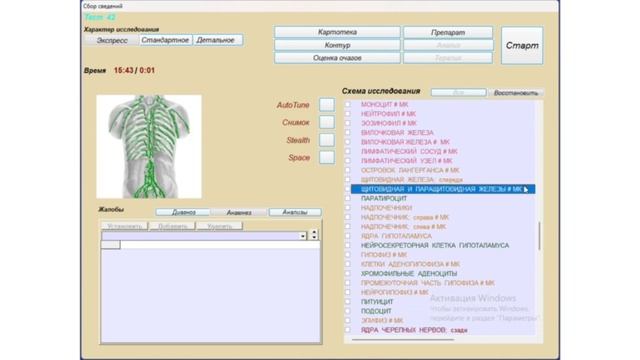Image resolution: width=640 pixels, height=360 pixels.
Task: Check ЛИМФАТИЧЕСКИЙ СОСУД # МК checkbox
Action: [348, 151]
